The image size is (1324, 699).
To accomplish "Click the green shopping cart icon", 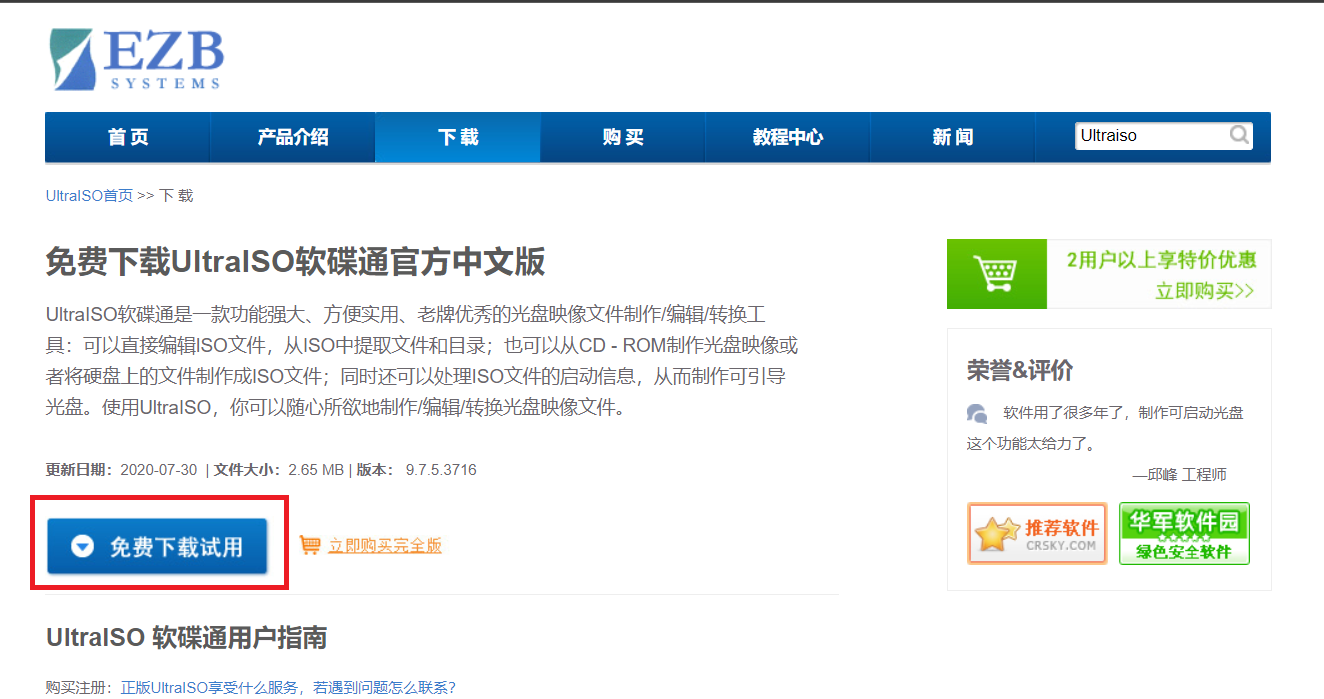I will [x=996, y=273].
